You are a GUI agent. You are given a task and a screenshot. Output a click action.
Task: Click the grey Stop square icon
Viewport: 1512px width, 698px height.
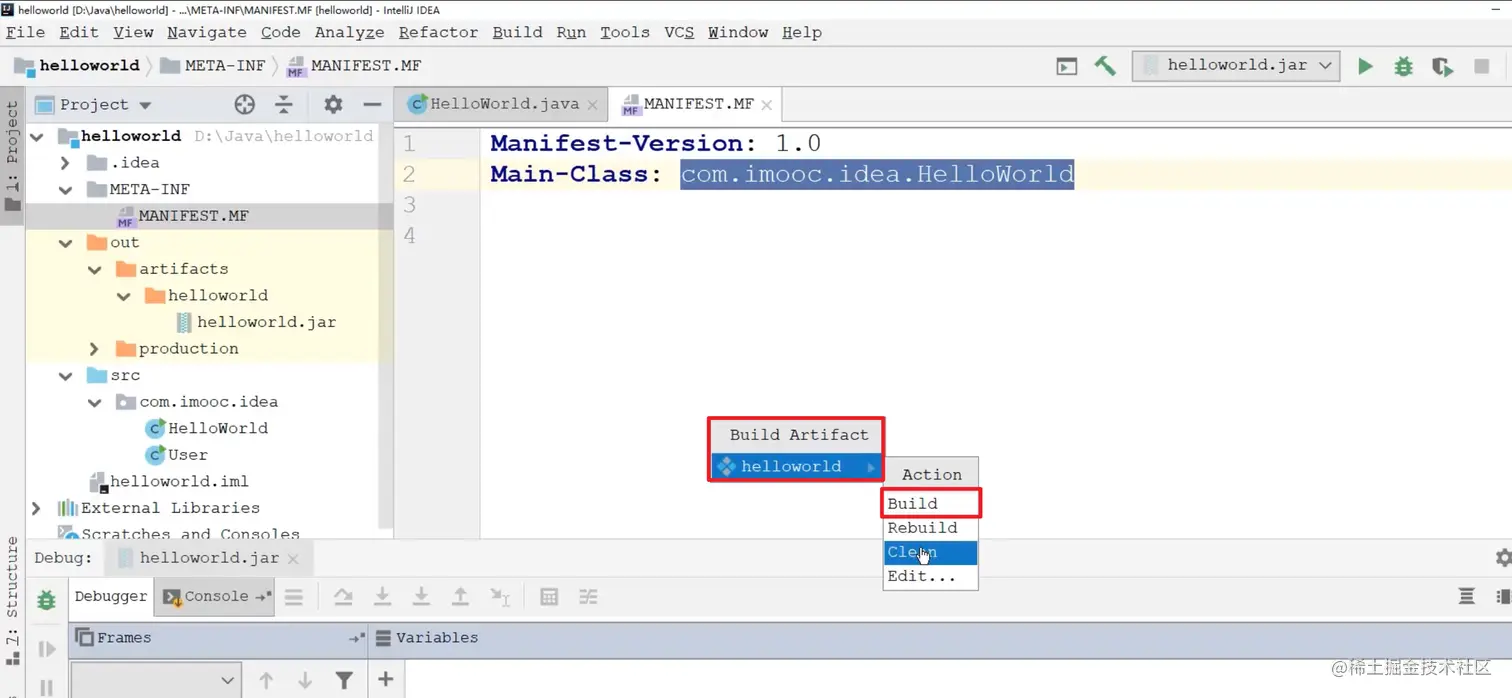(1482, 66)
